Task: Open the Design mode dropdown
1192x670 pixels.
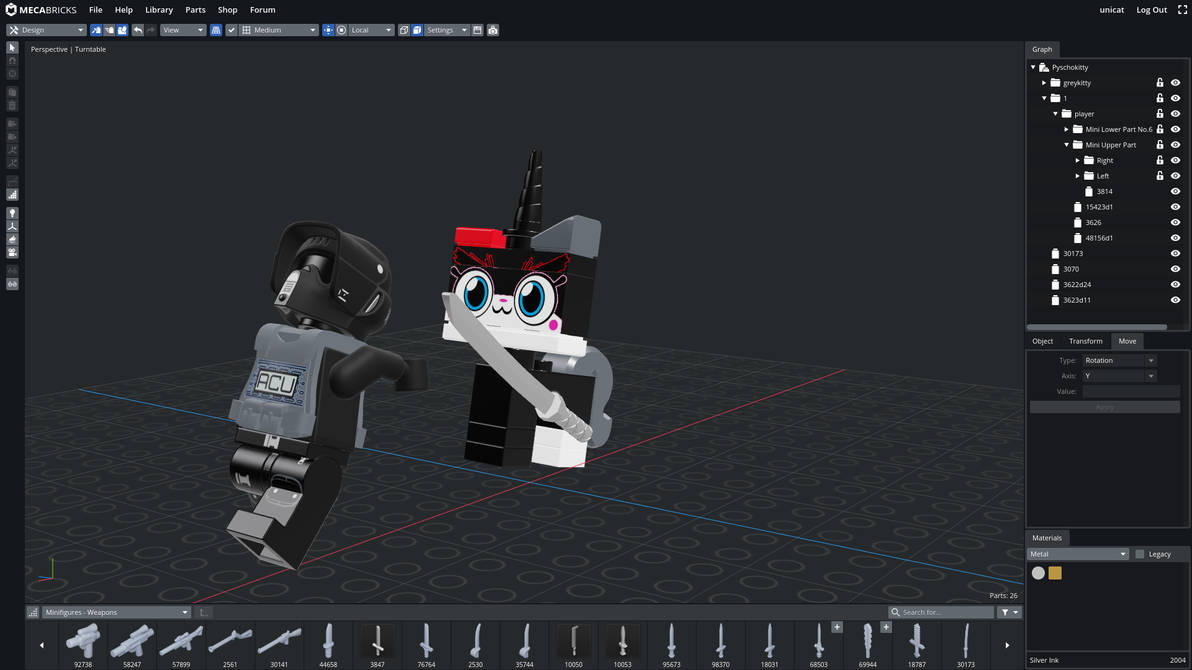Action: (x=46, y=30)
